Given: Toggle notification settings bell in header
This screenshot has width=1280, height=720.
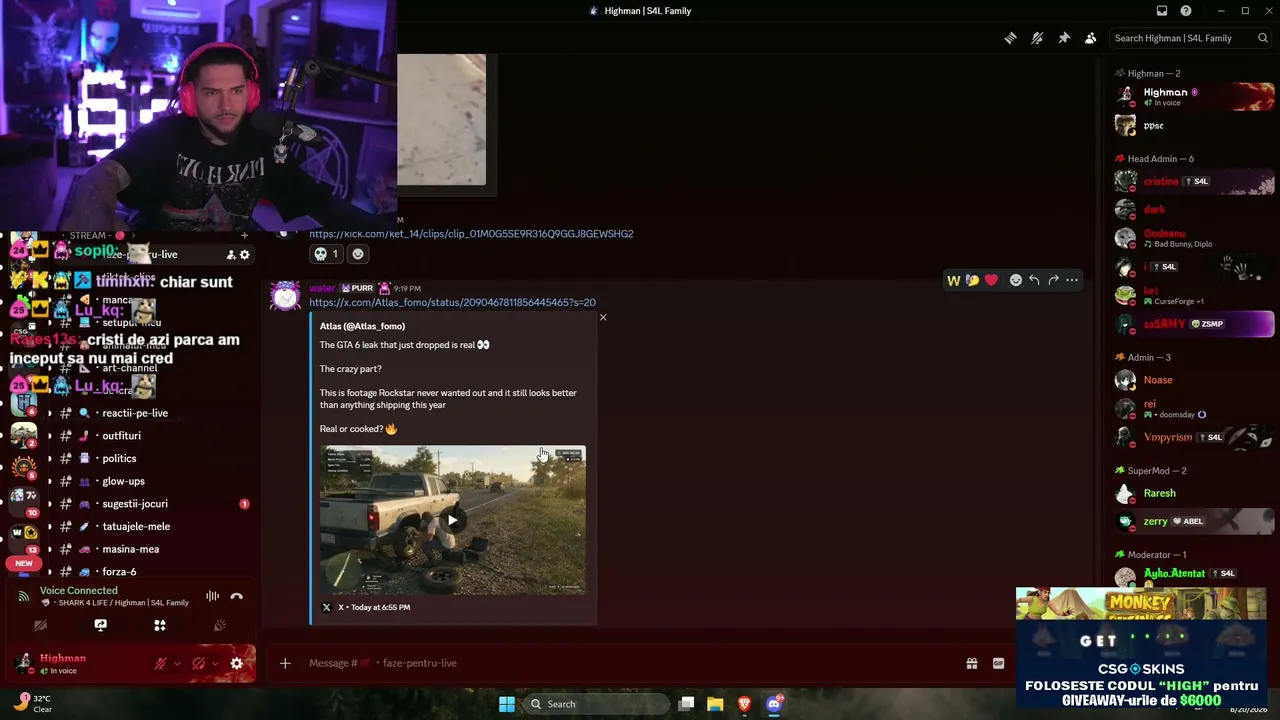Looking at the screenshot, I should point(1037,38).
